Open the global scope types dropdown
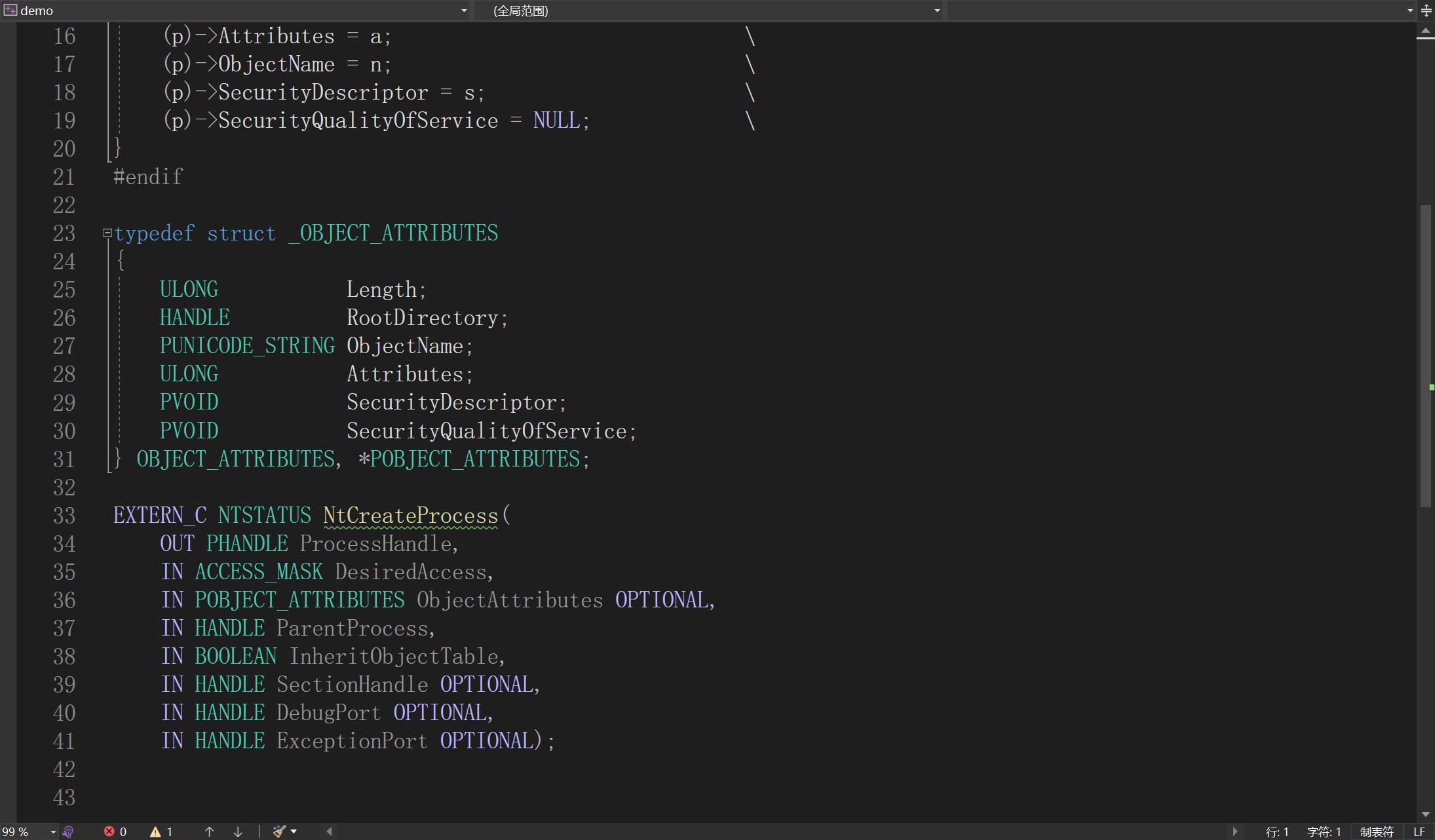Screen dimensions: 1435x840 point(937,10)
